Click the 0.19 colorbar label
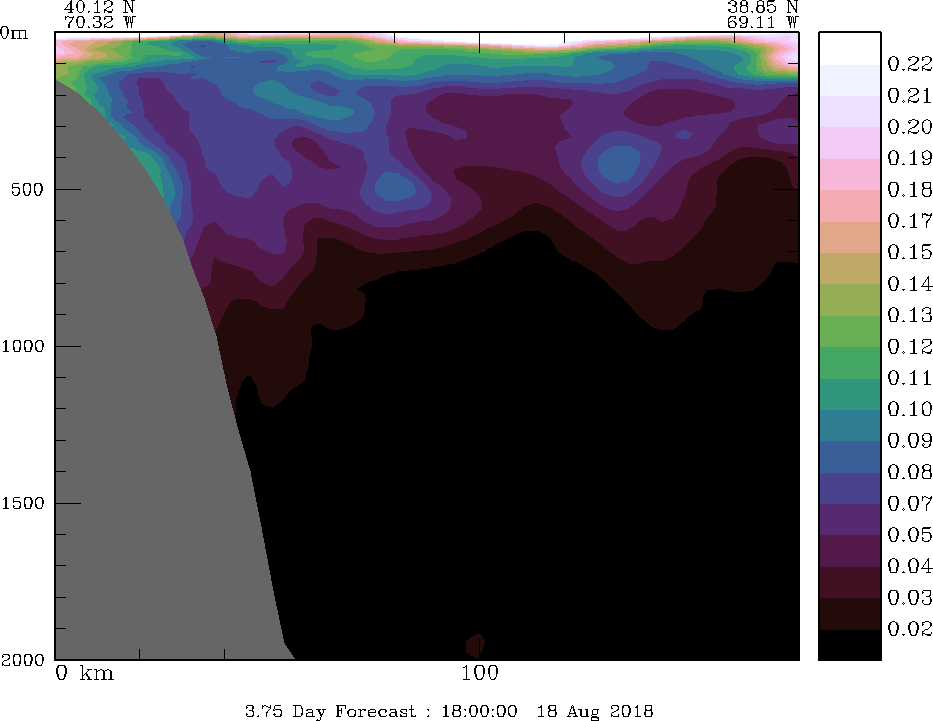The height and width of the screenshot is (721, 933). tap(910, 158)
